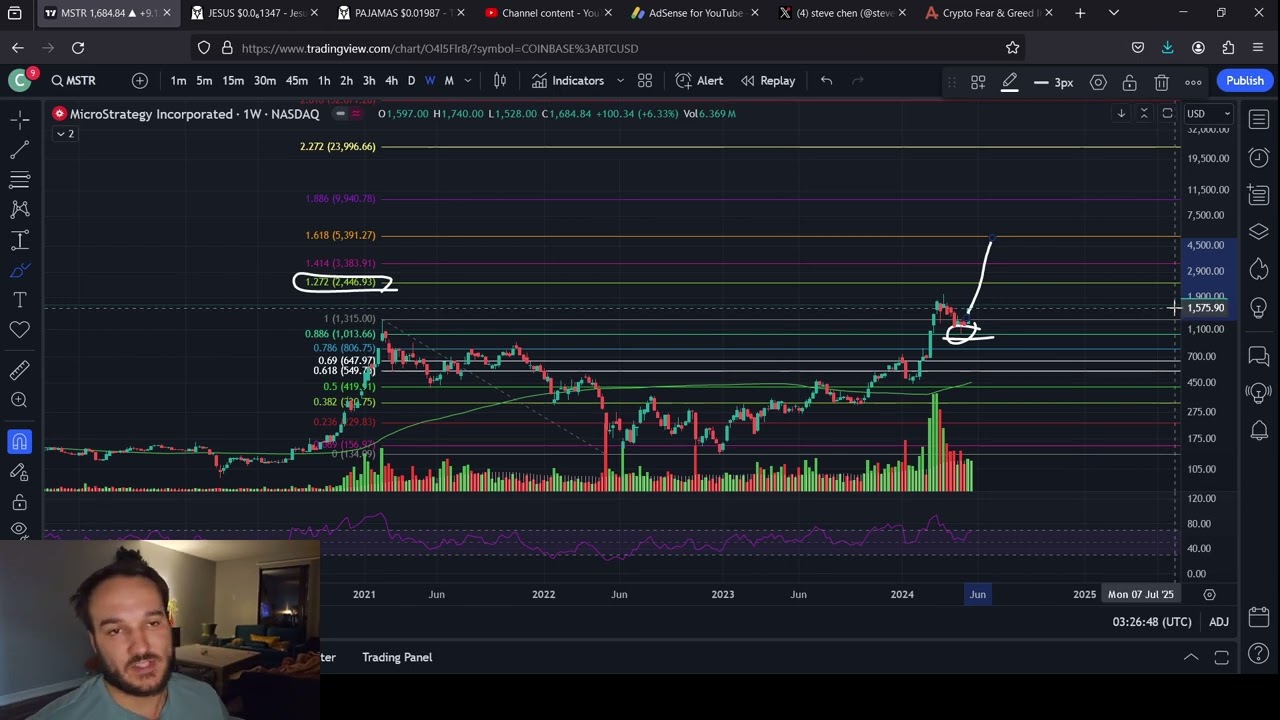
Task: Select the ruler measure tool
Action: point(19,370)
